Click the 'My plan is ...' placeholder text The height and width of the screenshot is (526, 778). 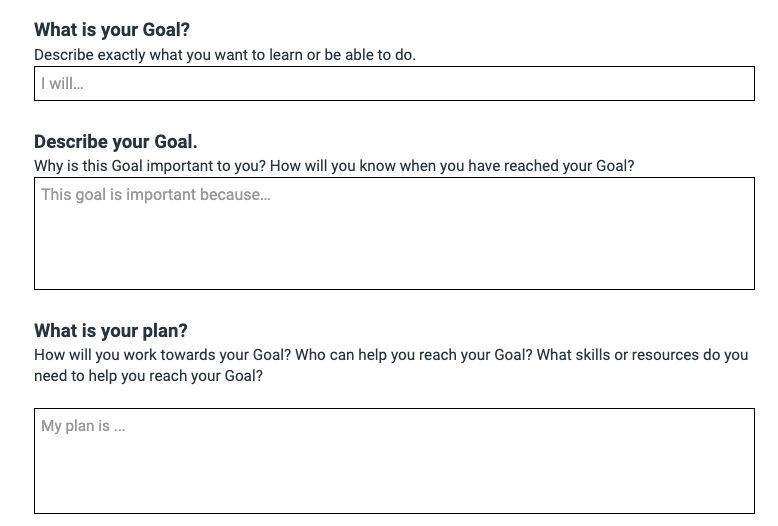[x=83, y=426]
